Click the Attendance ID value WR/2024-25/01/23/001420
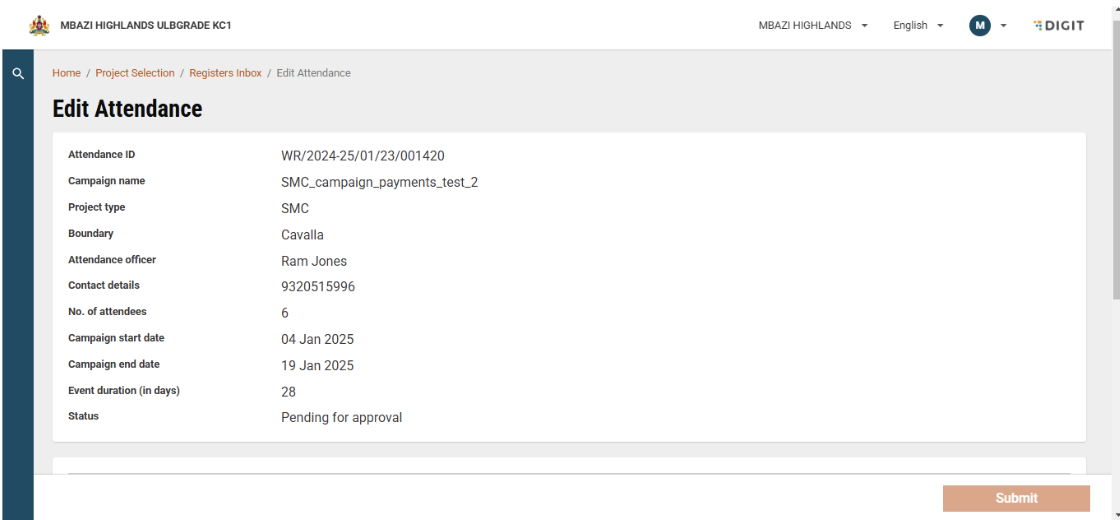This screenshot has width=1120, height=520. click(x=363, y=156)
